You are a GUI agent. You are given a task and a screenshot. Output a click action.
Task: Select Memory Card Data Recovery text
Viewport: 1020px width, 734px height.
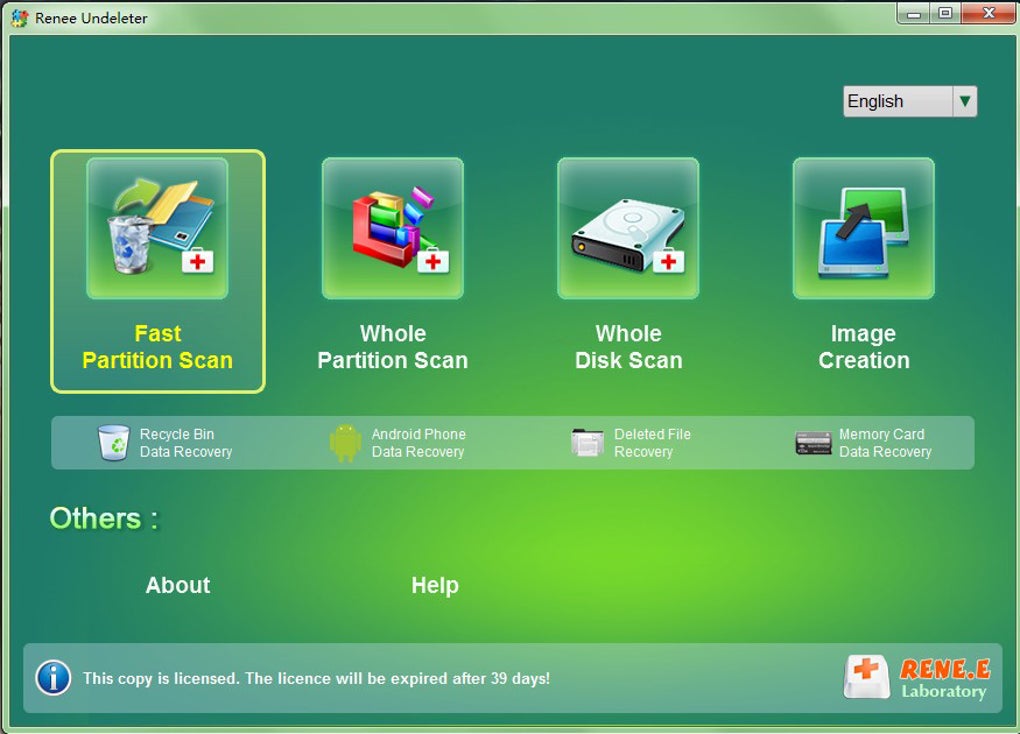885,443
